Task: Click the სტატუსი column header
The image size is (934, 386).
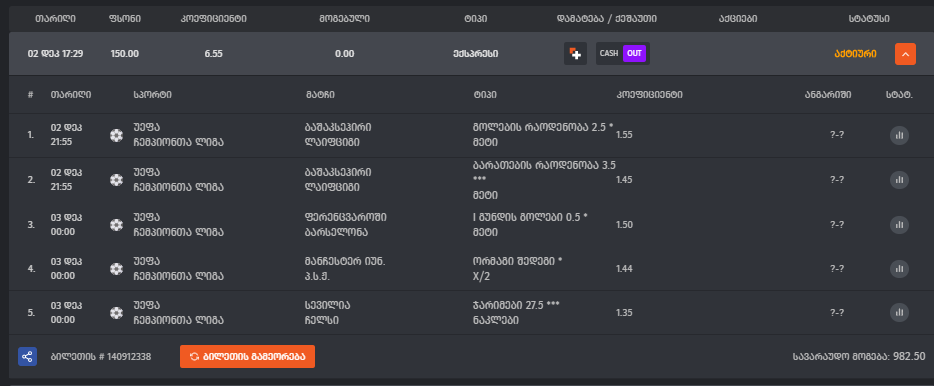Action: click(x=869, y=18)
